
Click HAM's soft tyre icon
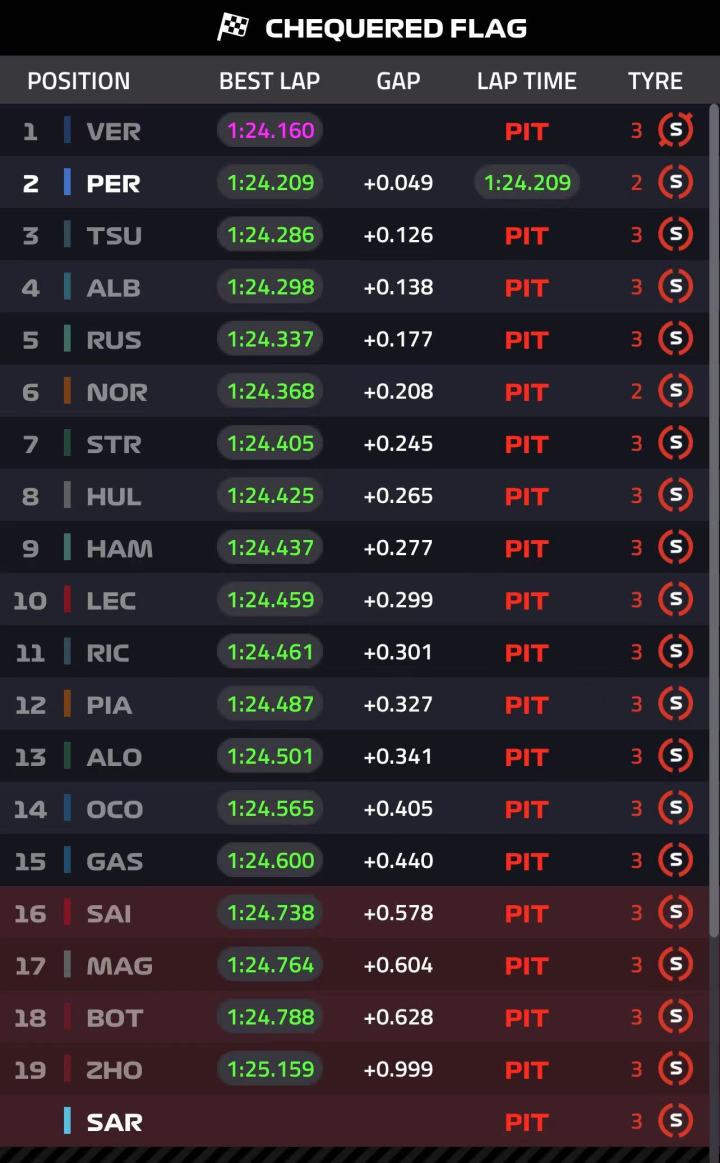pos(676,547)
